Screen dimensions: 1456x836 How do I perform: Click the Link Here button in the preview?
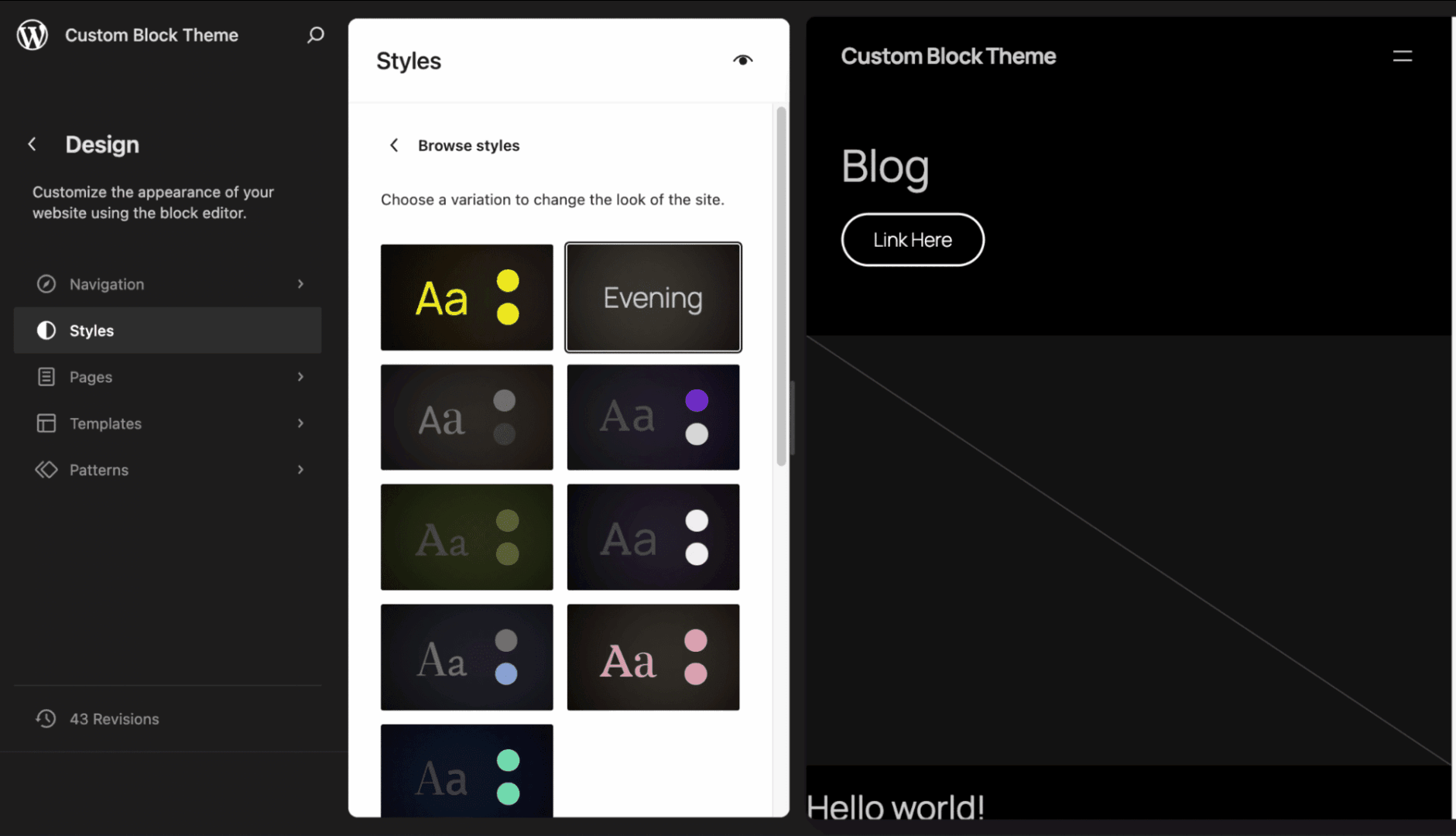tap(913, 239)
